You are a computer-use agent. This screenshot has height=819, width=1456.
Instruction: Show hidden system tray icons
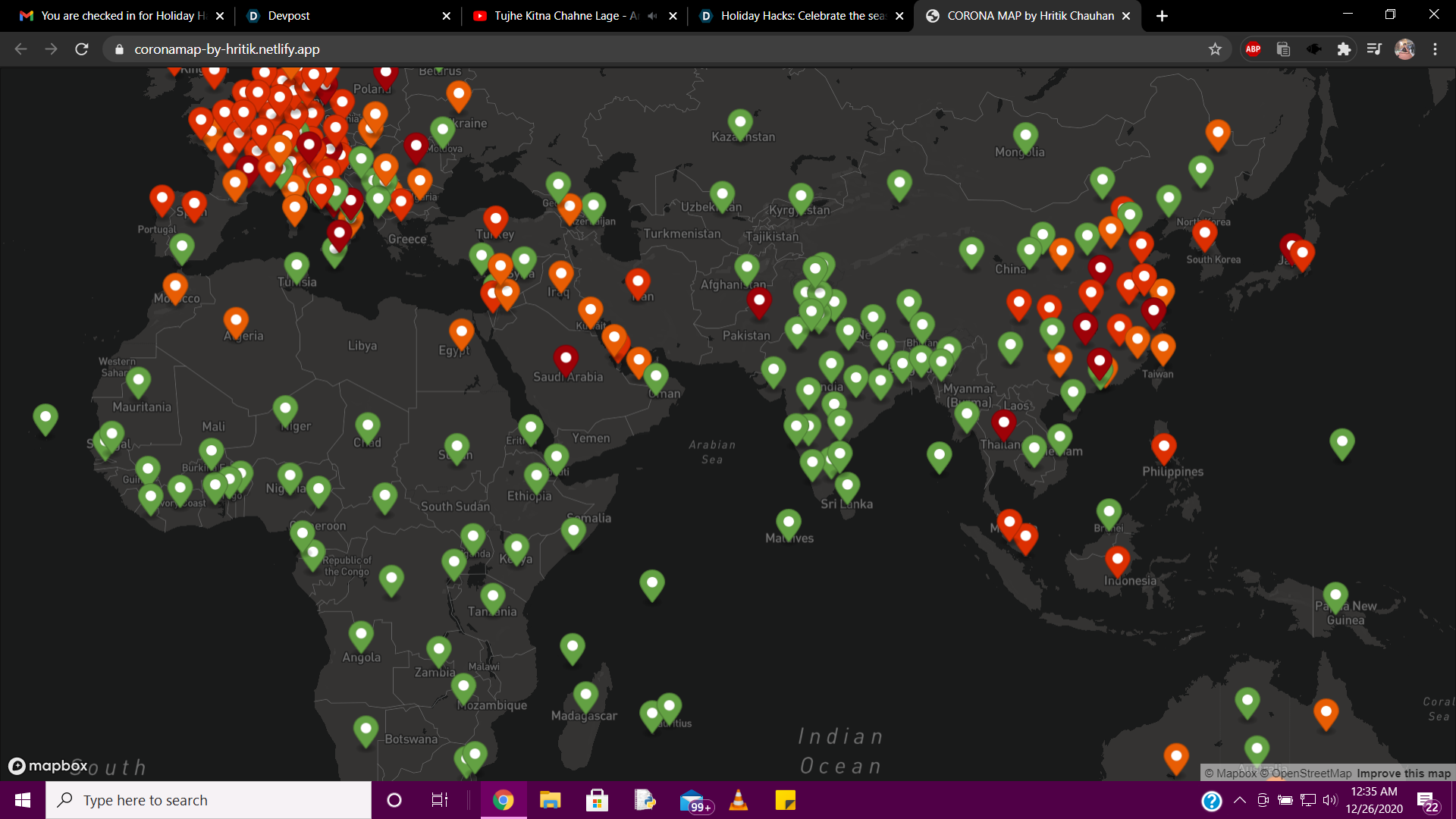click(x=1240, y=800)
